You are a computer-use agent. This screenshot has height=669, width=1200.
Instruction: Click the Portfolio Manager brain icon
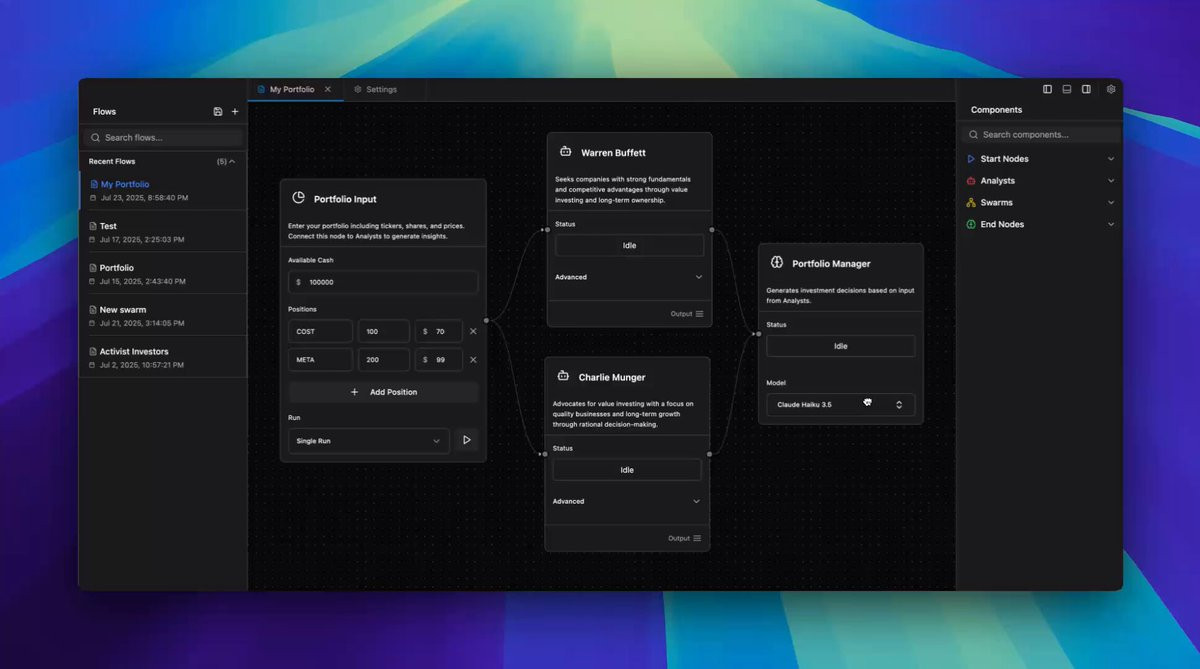tap(777, 263)
